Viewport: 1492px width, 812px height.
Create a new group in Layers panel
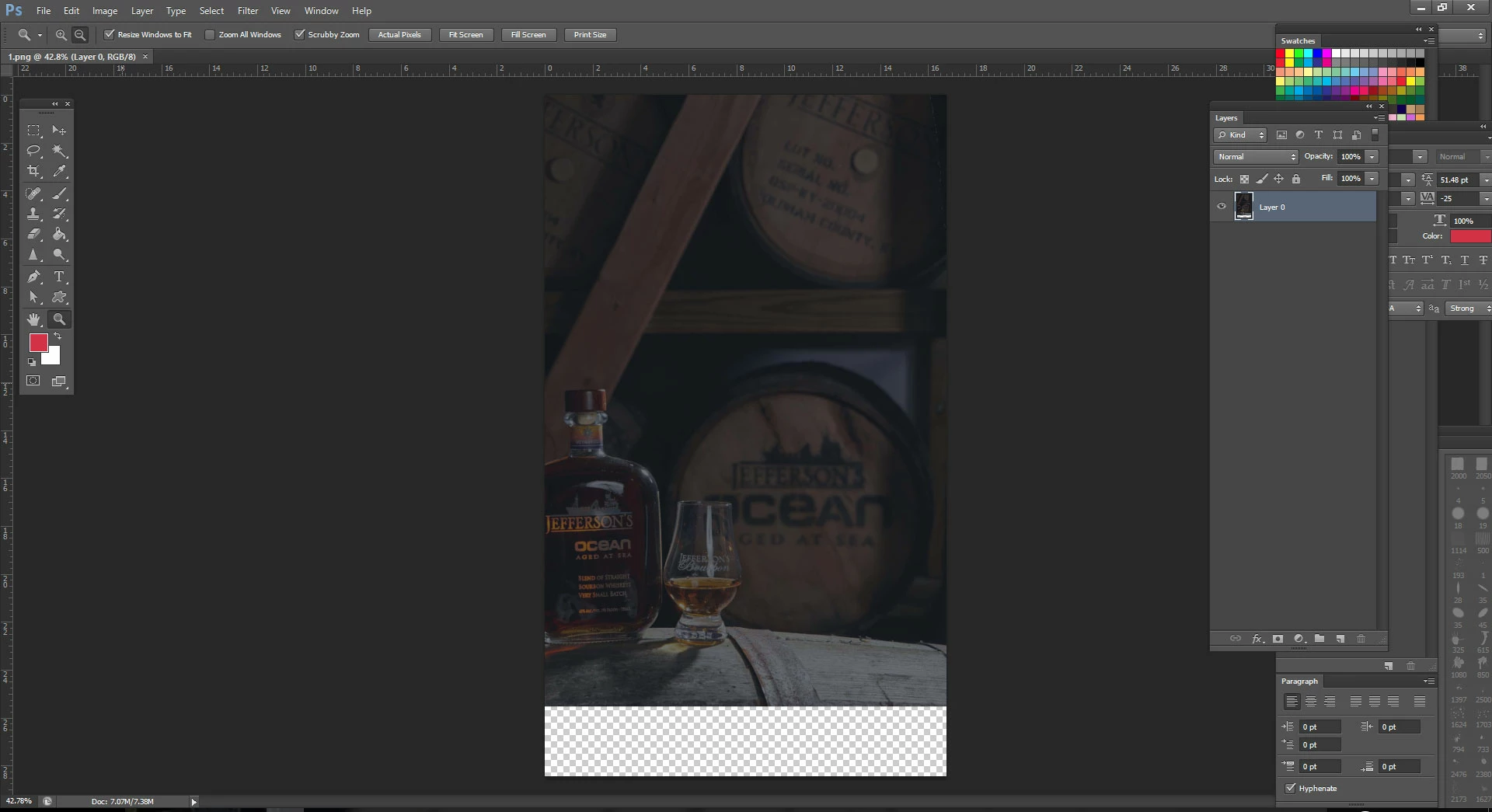[1319, 639]
